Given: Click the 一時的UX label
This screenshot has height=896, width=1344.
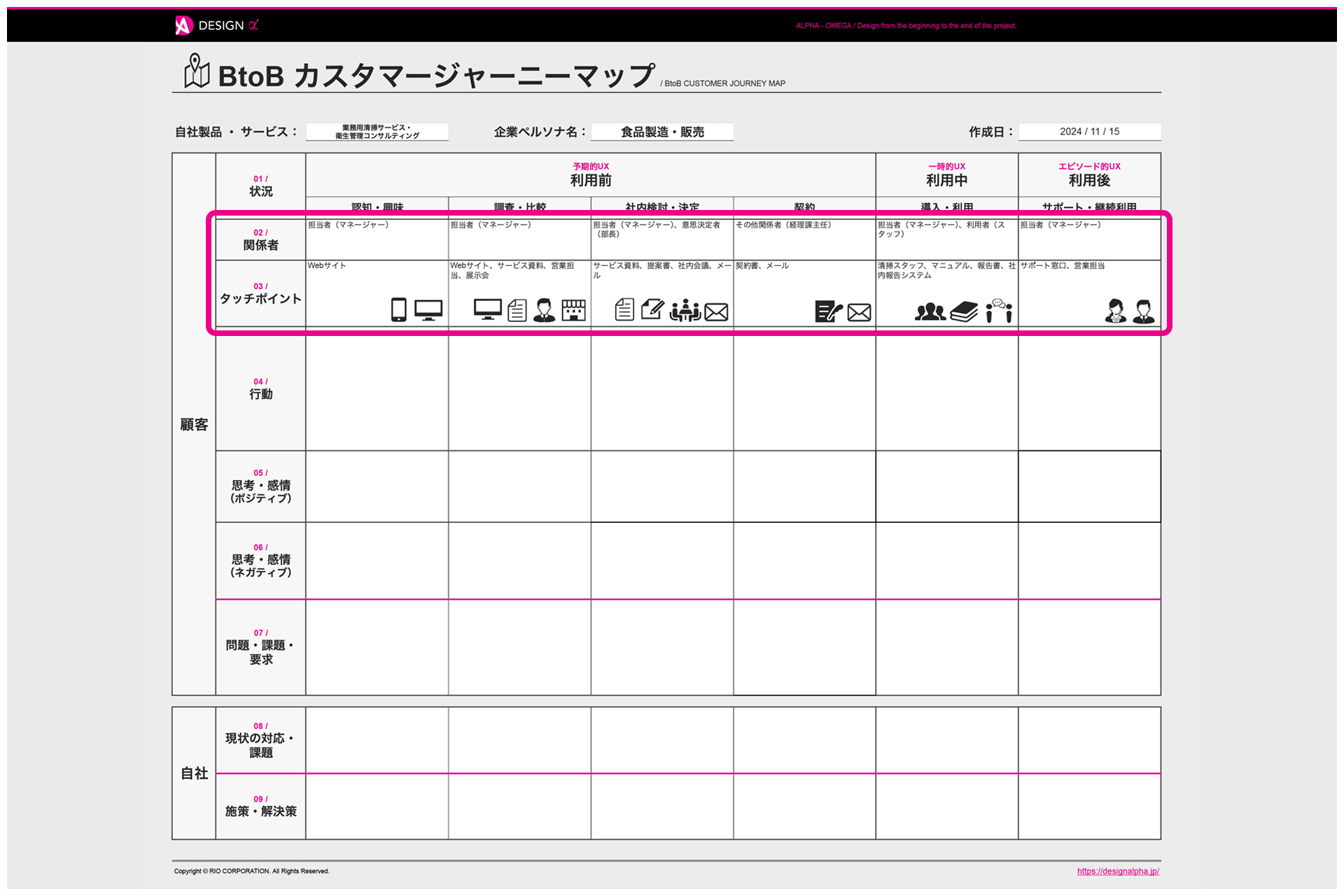Looking at the screenshot, I should [x=947, y=167].
